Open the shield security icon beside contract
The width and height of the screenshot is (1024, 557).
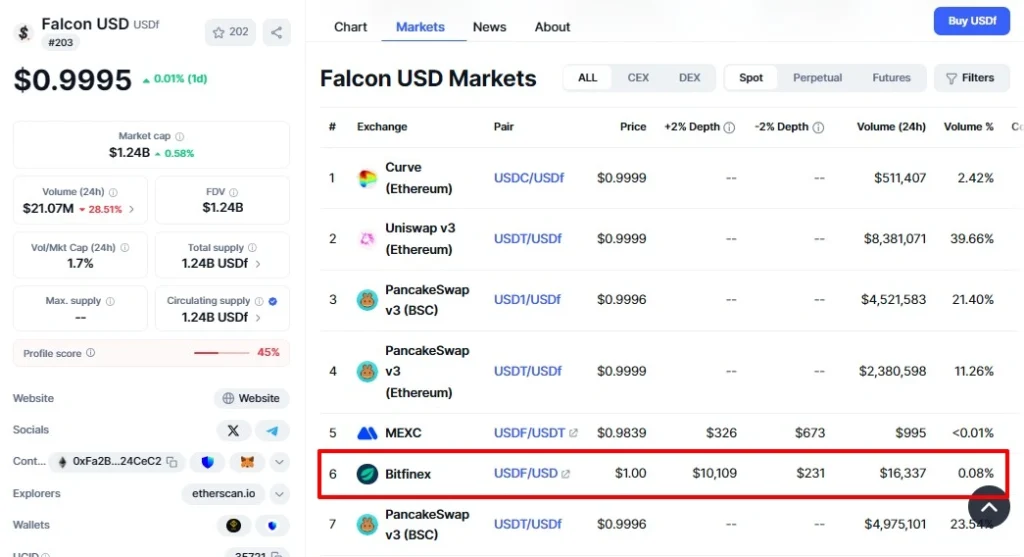click(208, 462)
